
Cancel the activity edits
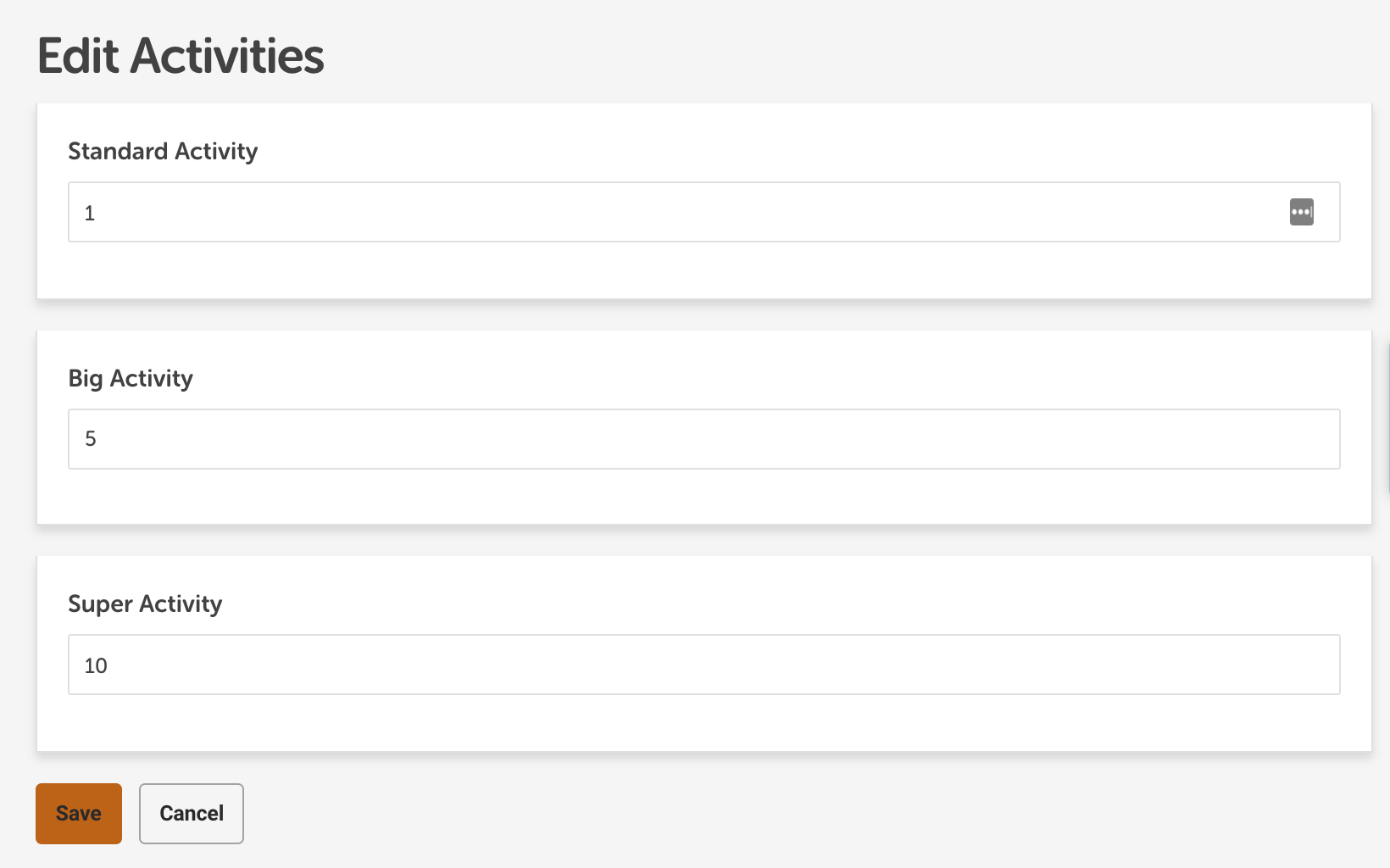coord(191,813)
